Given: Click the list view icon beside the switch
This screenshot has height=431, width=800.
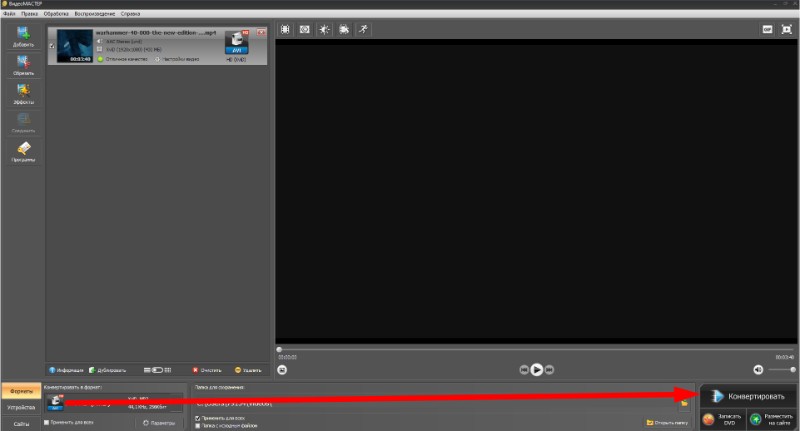Looking at the screenshot, I should coord(147,370).
